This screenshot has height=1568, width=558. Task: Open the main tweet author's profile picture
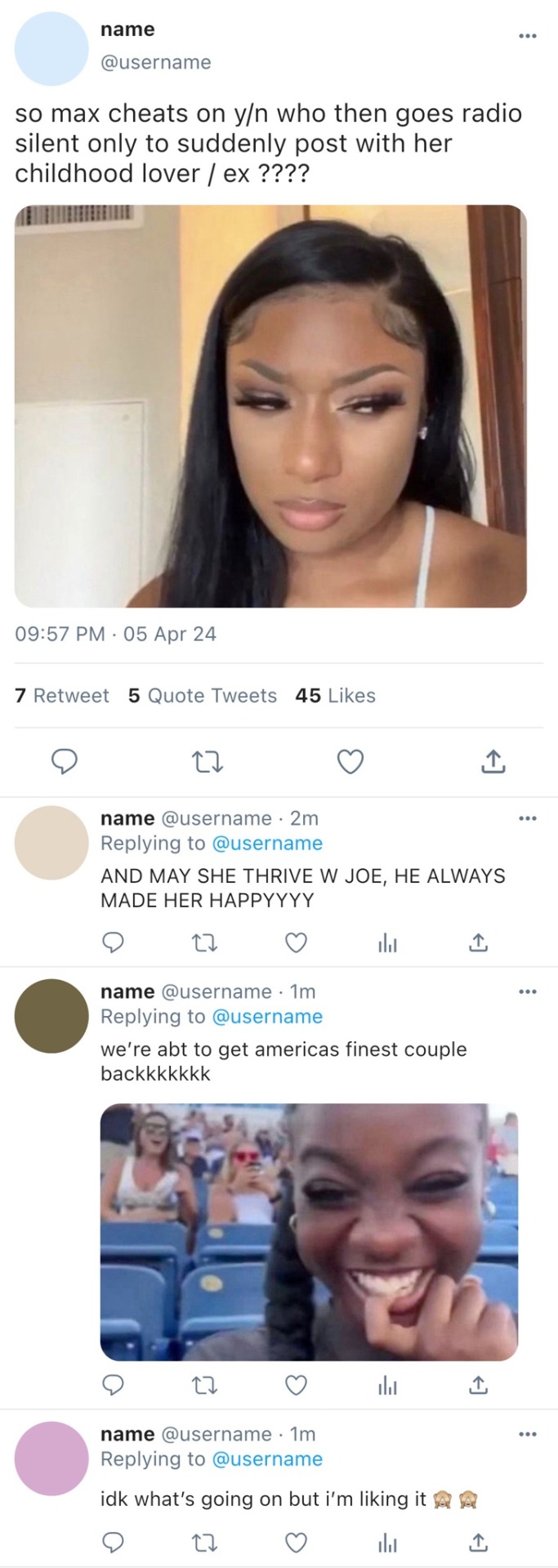tap(51, 49)
